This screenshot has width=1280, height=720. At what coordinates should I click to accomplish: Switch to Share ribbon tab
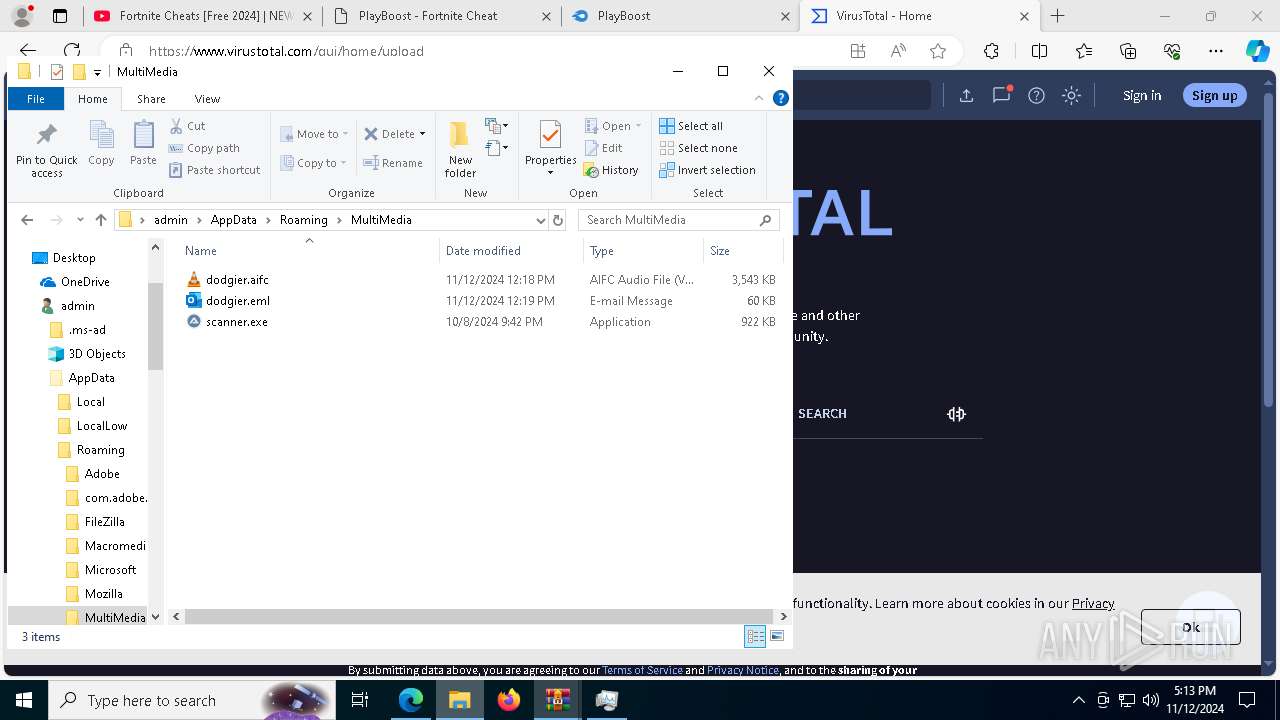pyautogui.click(x=151, y=99)
